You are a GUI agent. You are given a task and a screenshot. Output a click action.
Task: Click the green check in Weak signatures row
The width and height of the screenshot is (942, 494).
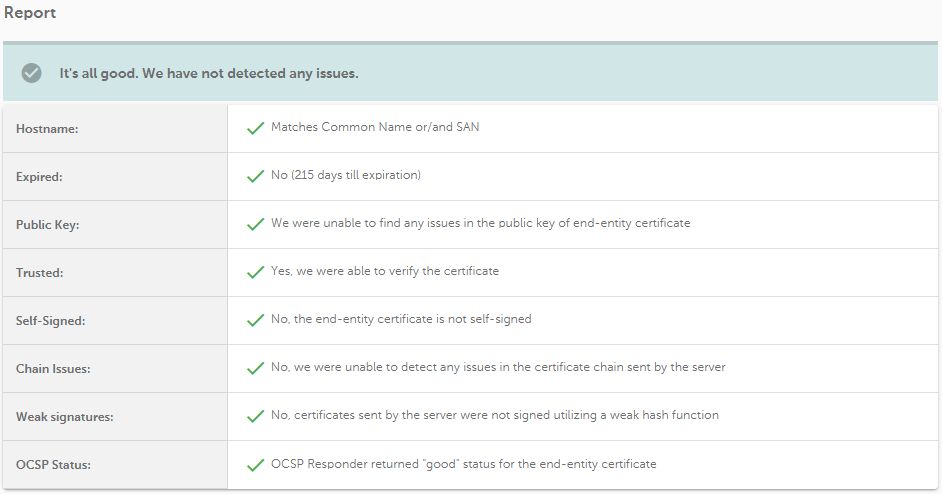point(255,416)
